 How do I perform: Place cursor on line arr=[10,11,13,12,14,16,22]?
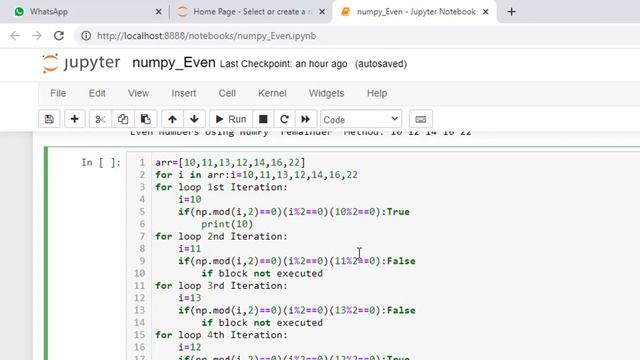pos(230,162)
